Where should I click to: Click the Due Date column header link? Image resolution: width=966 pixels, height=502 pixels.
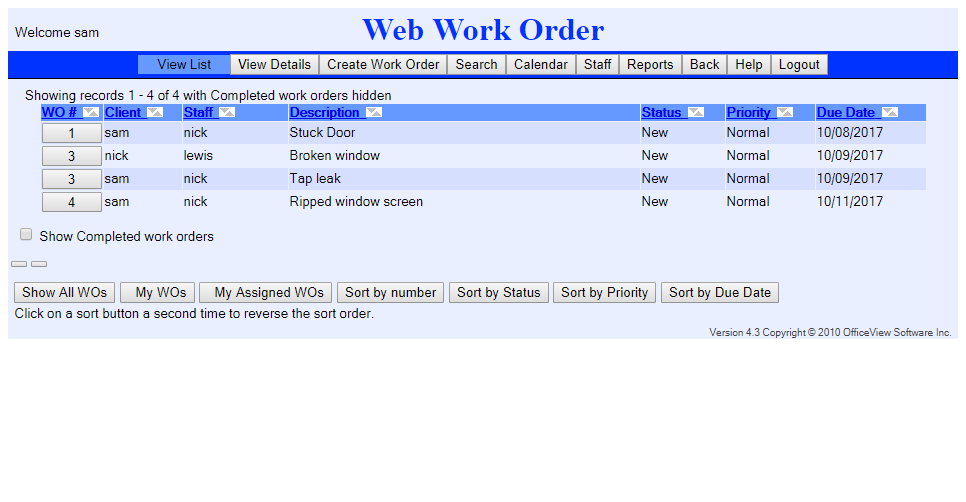[x=845, y=113]
